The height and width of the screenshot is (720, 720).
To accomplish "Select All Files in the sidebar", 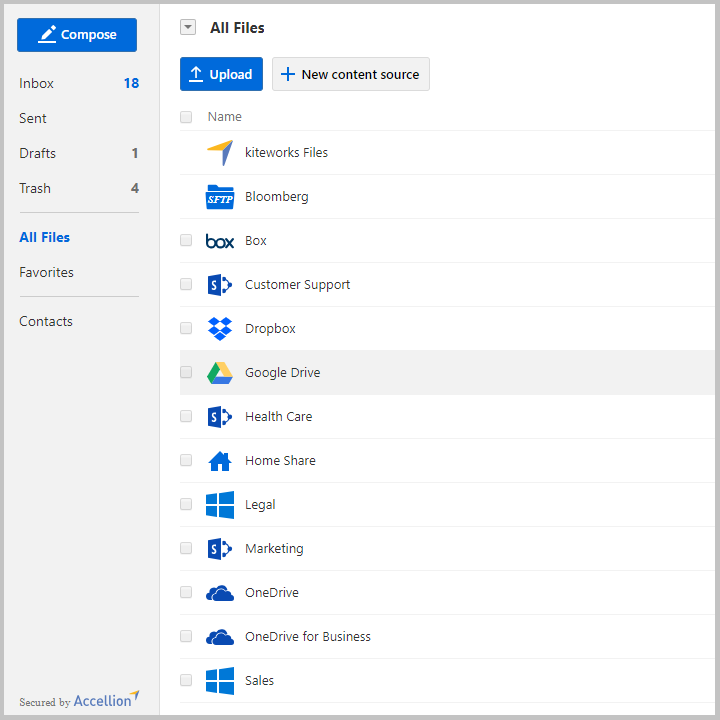I will pyautogui.click(x=45, y=237).
